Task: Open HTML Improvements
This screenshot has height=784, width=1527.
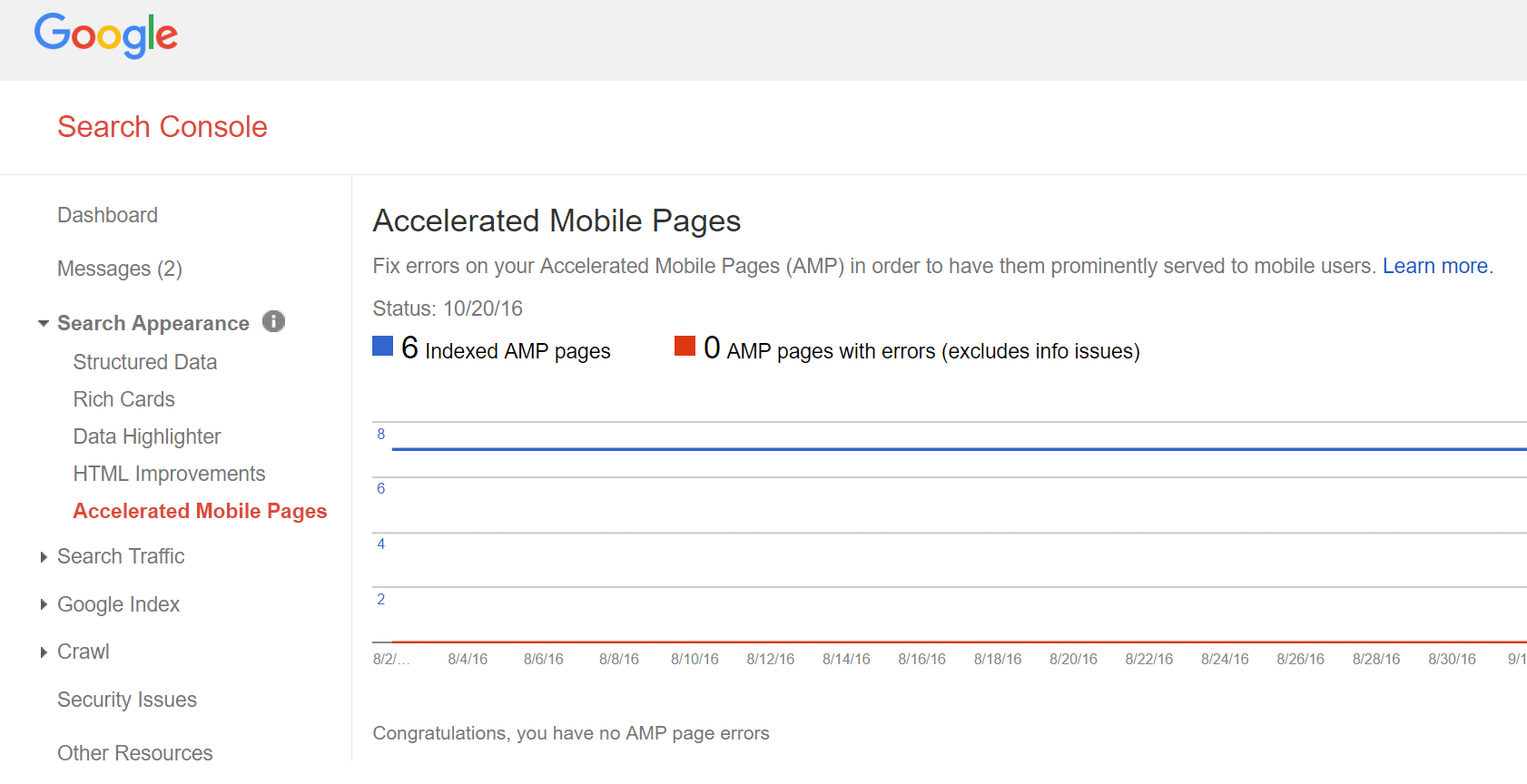Action: (169, 474)
